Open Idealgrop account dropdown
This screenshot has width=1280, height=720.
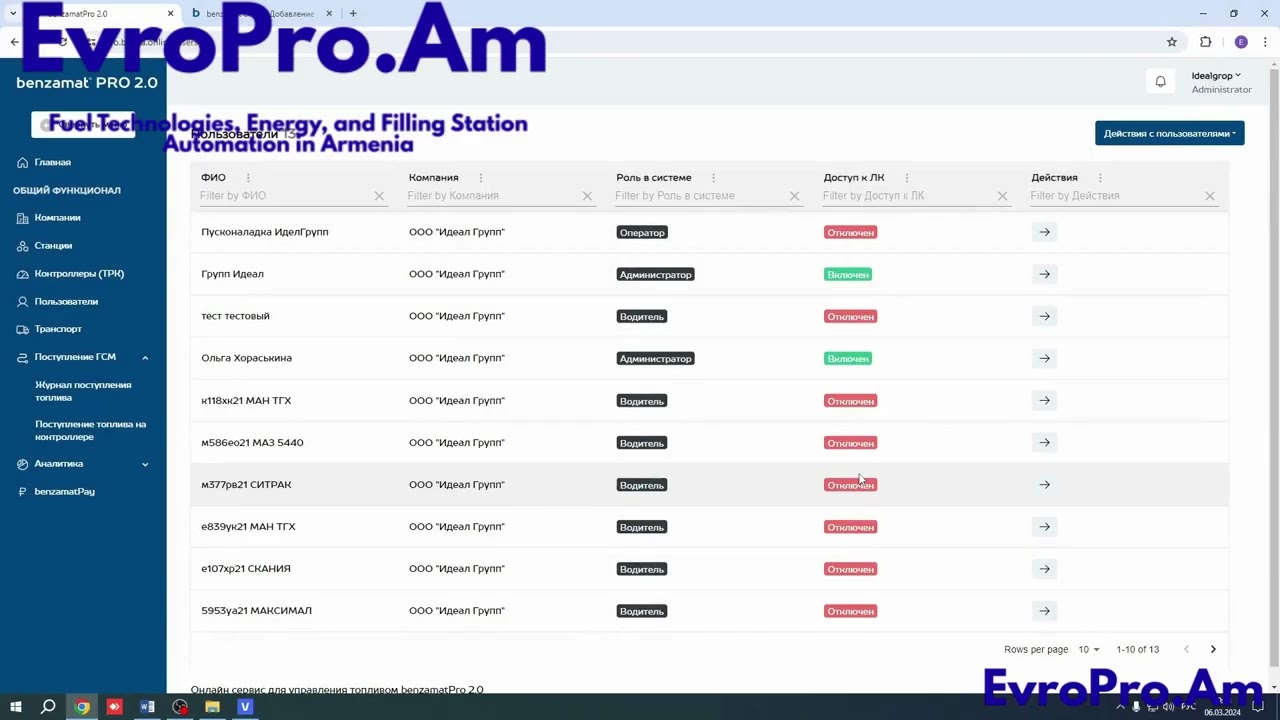click(1215, 76)
